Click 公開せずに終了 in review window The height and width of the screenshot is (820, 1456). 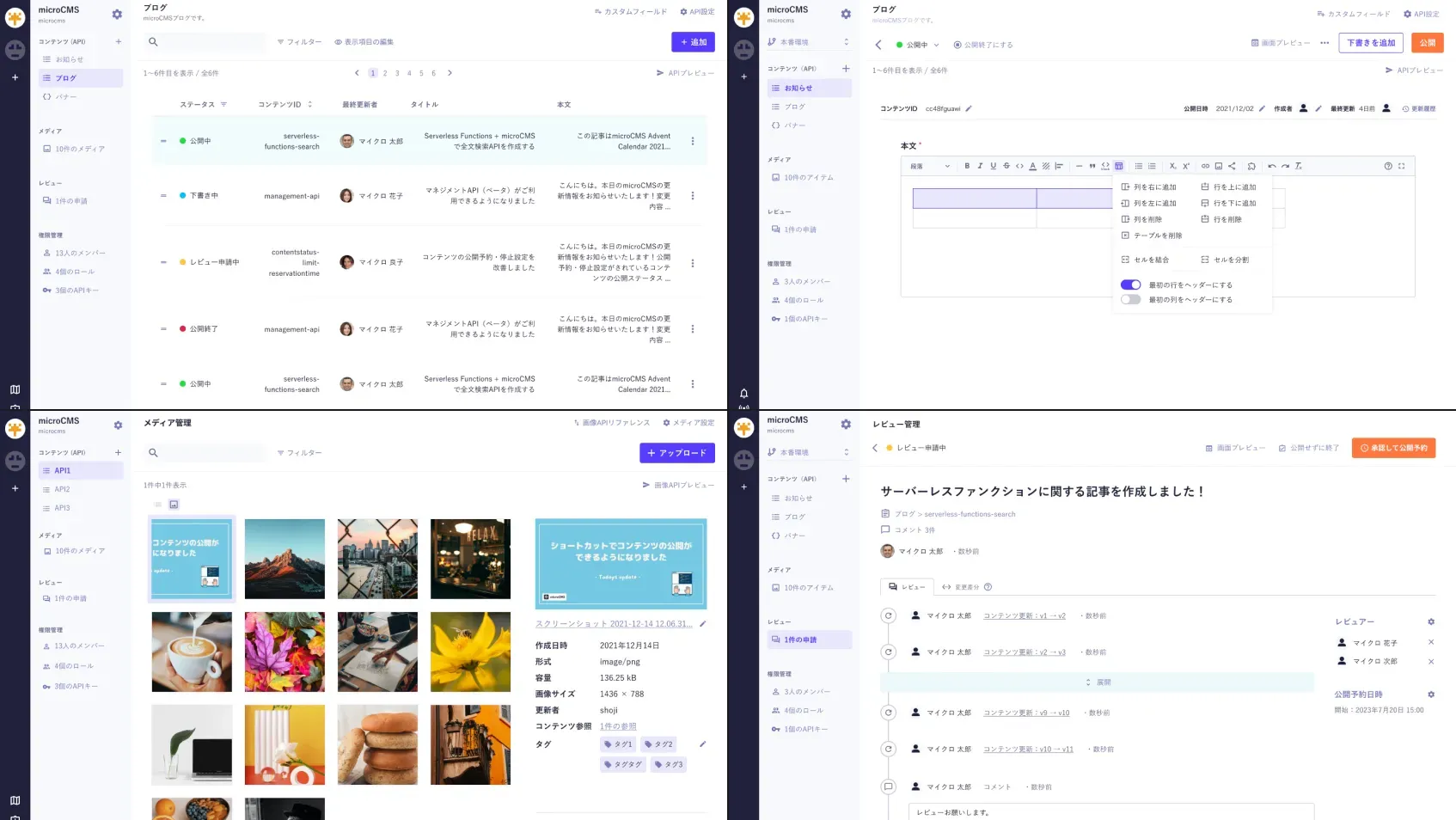(x=1309, y=448)
